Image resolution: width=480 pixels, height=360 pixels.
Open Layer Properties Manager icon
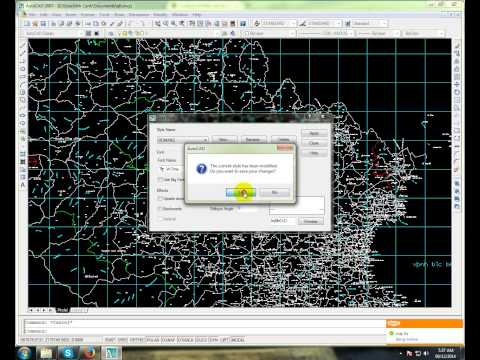tap(111, 33)
